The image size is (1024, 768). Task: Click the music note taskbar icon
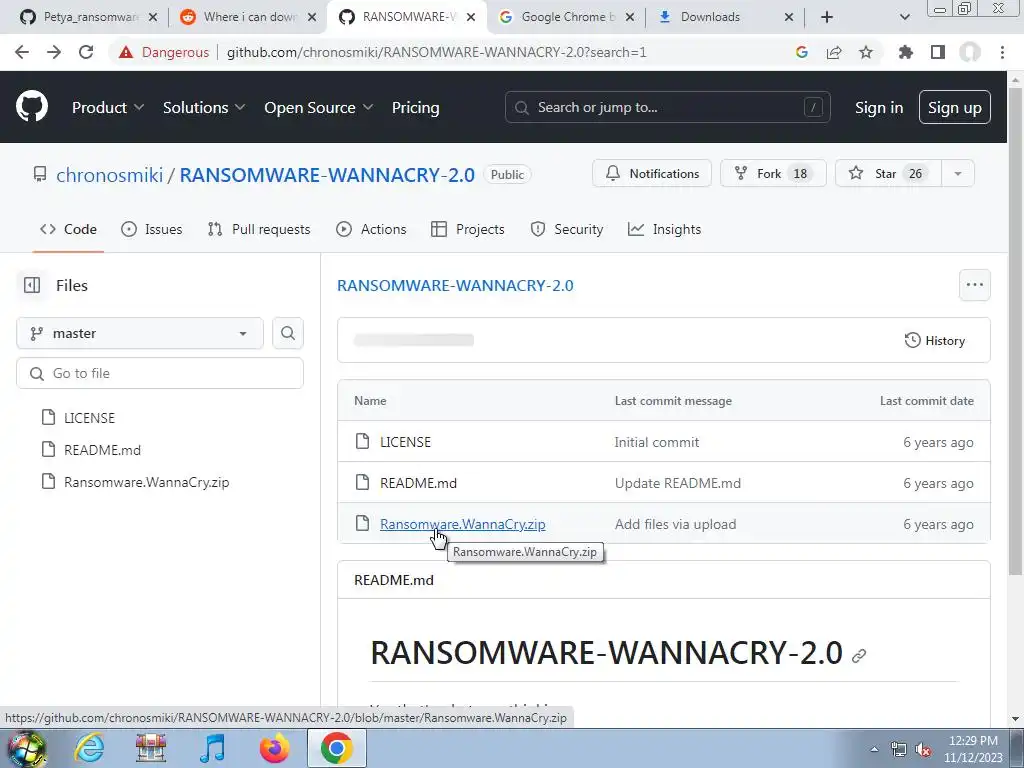point(212,748)
